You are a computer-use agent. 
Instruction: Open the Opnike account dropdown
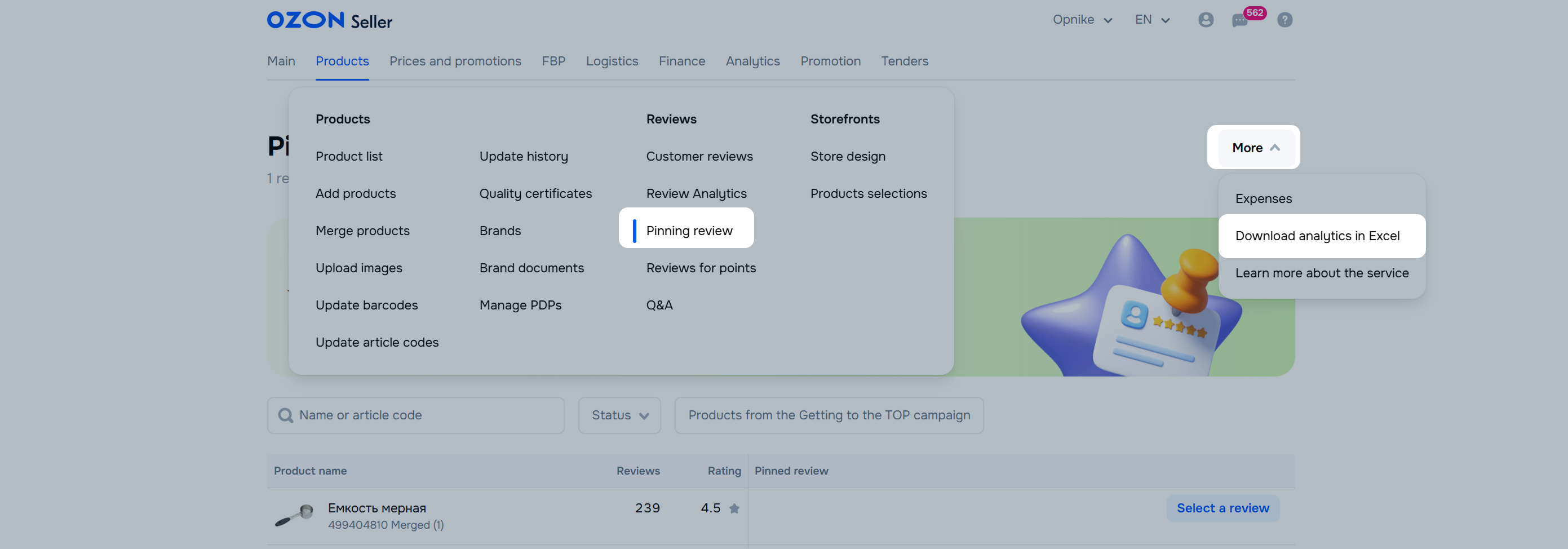click(x=1082, y=20)
